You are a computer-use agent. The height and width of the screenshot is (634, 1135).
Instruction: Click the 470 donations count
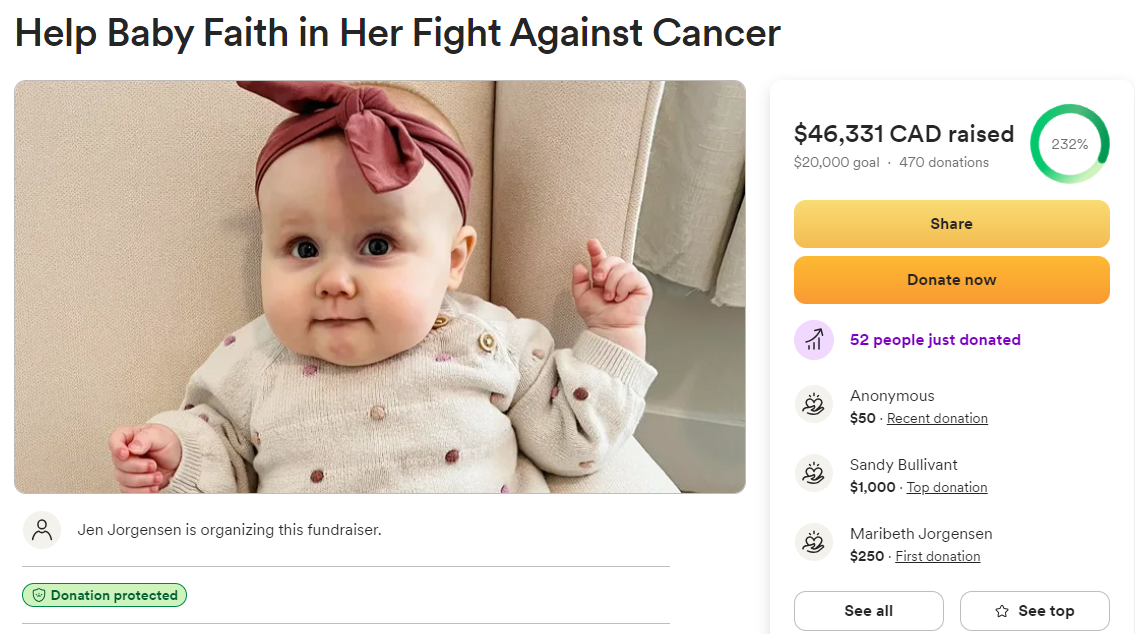coord(943,163)
